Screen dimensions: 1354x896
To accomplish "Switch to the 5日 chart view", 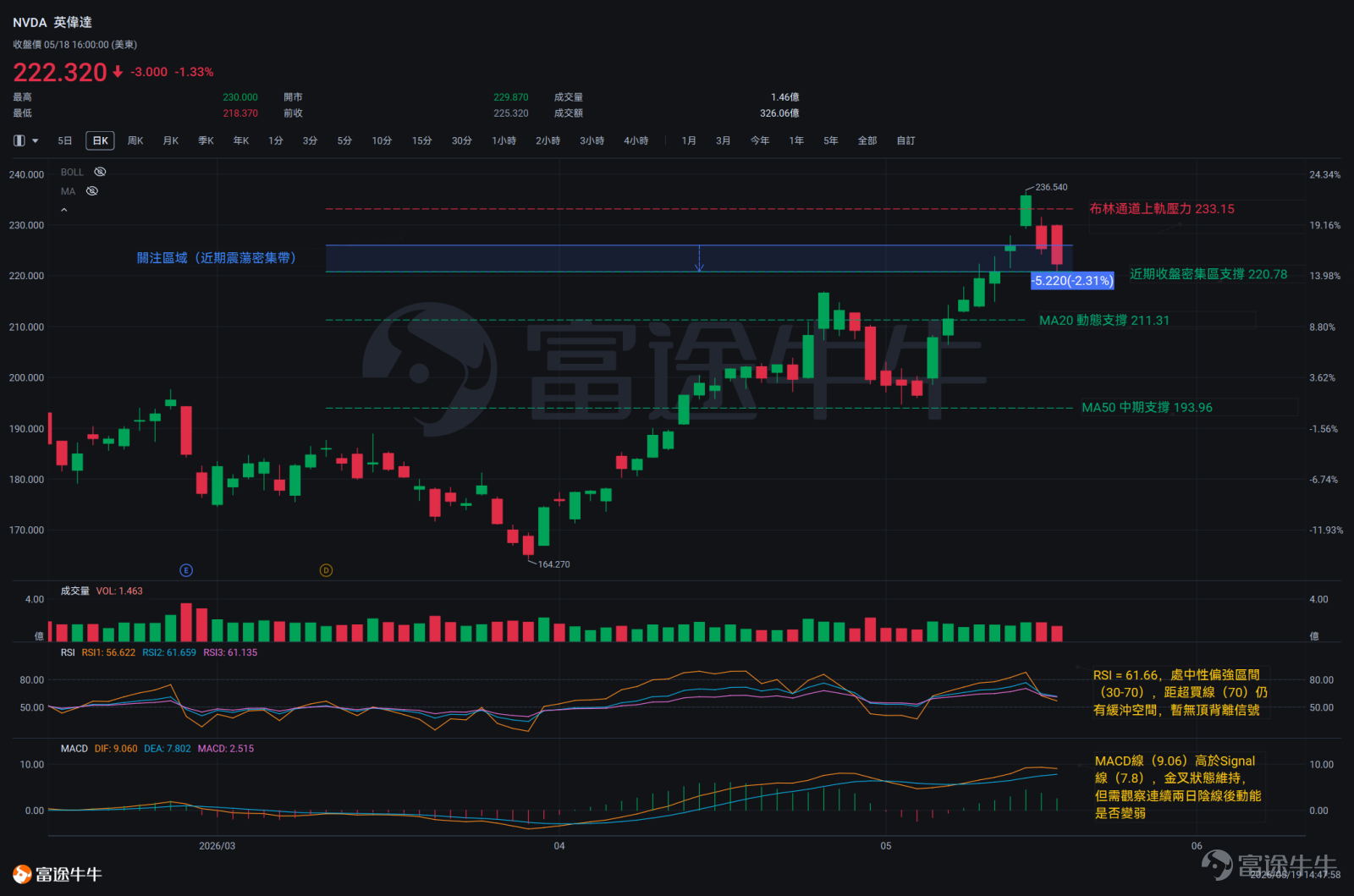I will click(x=65, y=140).
